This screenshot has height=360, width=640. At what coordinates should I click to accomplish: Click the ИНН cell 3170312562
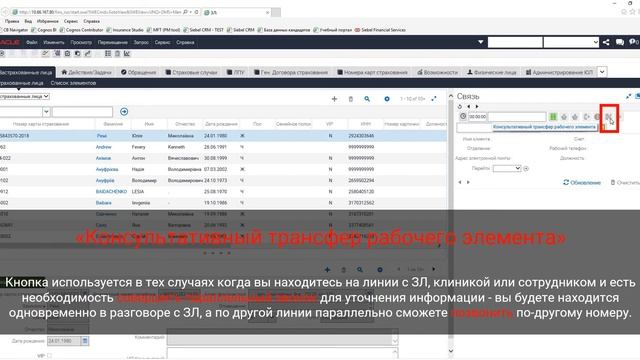[361, 203]
